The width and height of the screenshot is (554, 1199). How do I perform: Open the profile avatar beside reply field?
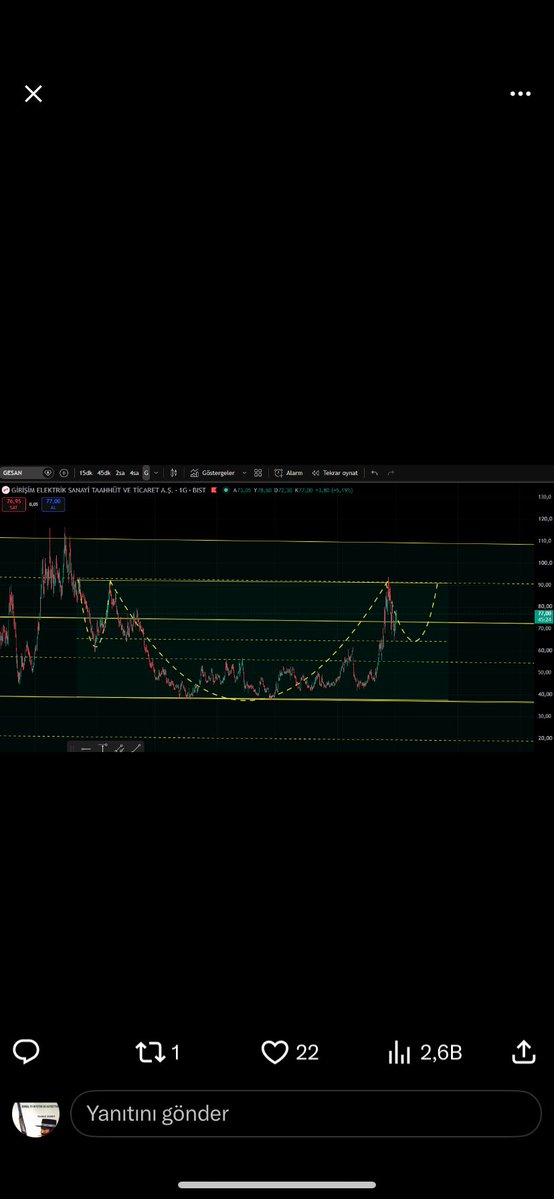pyautogui.click(x=35, y=1113)
